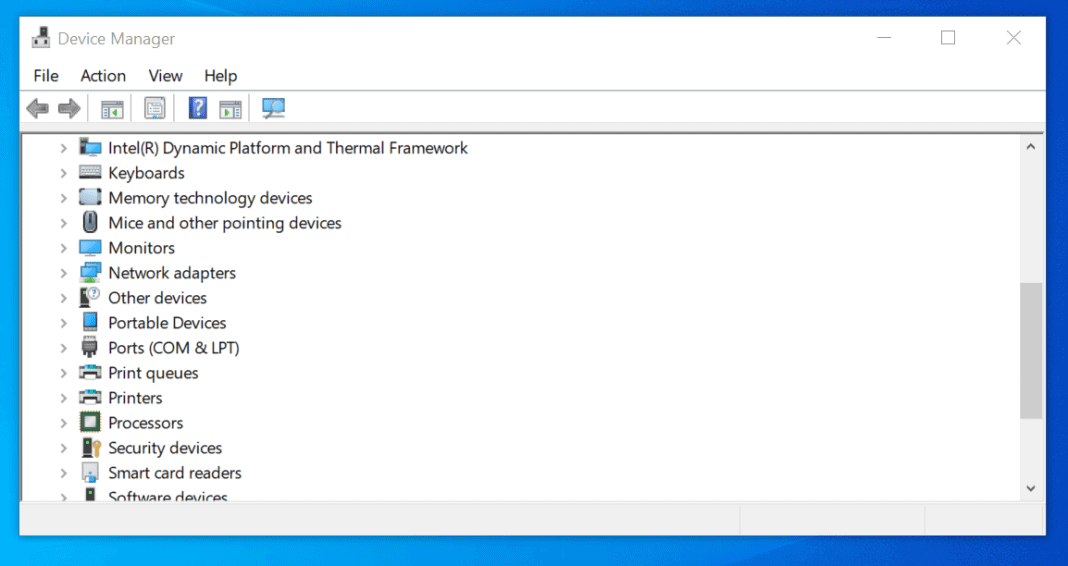The image size is (1068, 566).
Task: Click the Device Manager title bar icon
Action: click(41, 38)
